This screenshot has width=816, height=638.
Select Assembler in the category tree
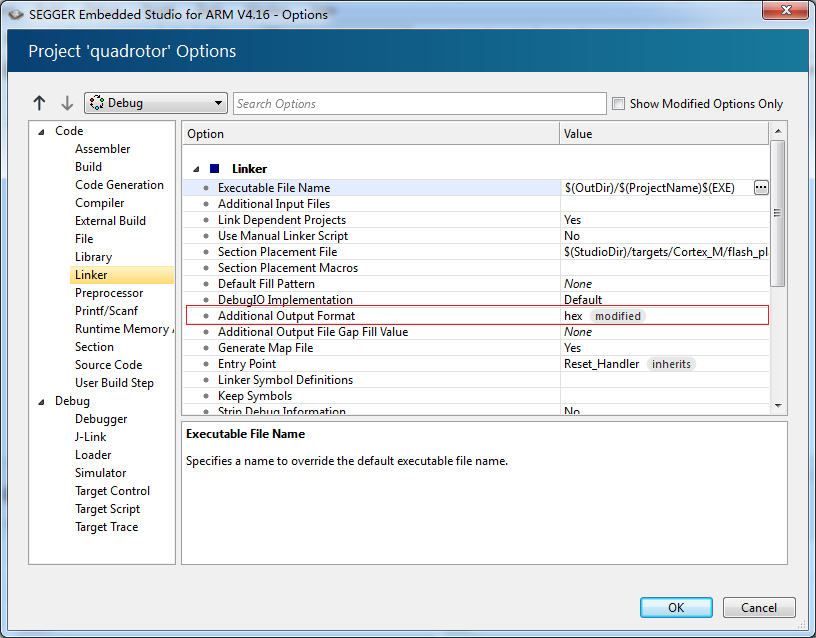pyautogui.click(x=103, y=149)
